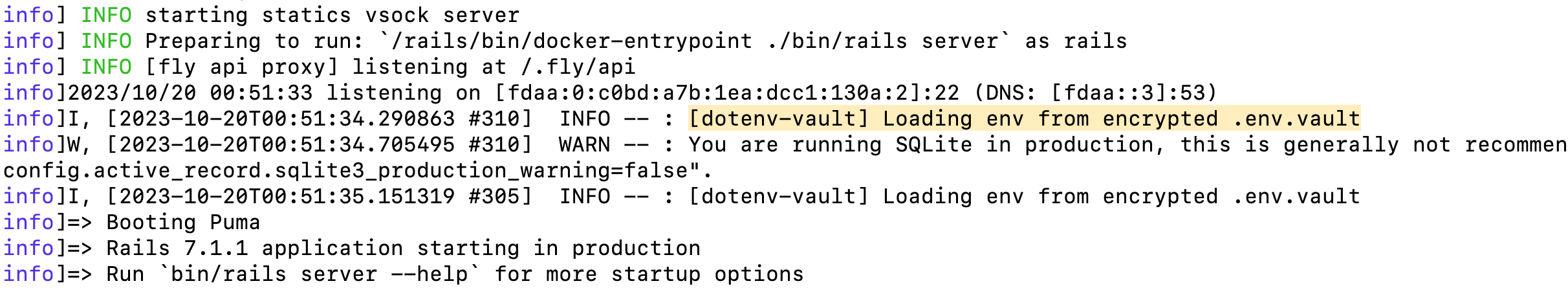Click the WARN log level label
The width and height of the screenshot is (1568, 290).
(584, 145)
